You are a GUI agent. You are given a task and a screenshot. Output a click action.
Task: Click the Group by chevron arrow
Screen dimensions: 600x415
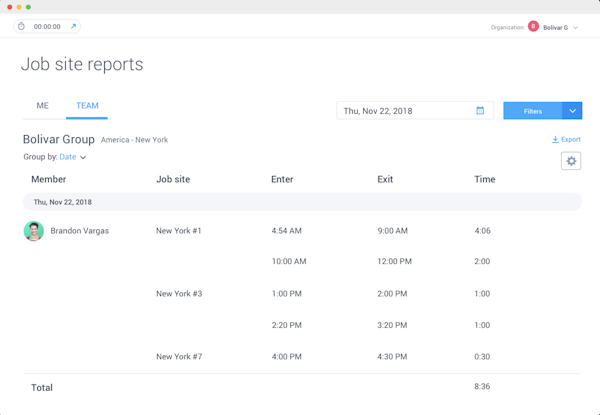pyautogui.click(x=83, y=158)
